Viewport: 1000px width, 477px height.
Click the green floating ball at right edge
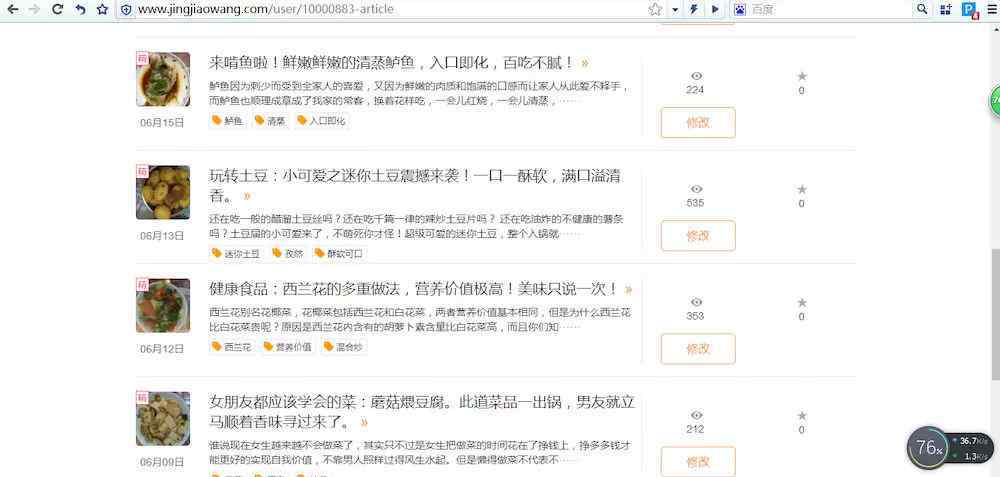pyautogui.click(x=995, y=101)
